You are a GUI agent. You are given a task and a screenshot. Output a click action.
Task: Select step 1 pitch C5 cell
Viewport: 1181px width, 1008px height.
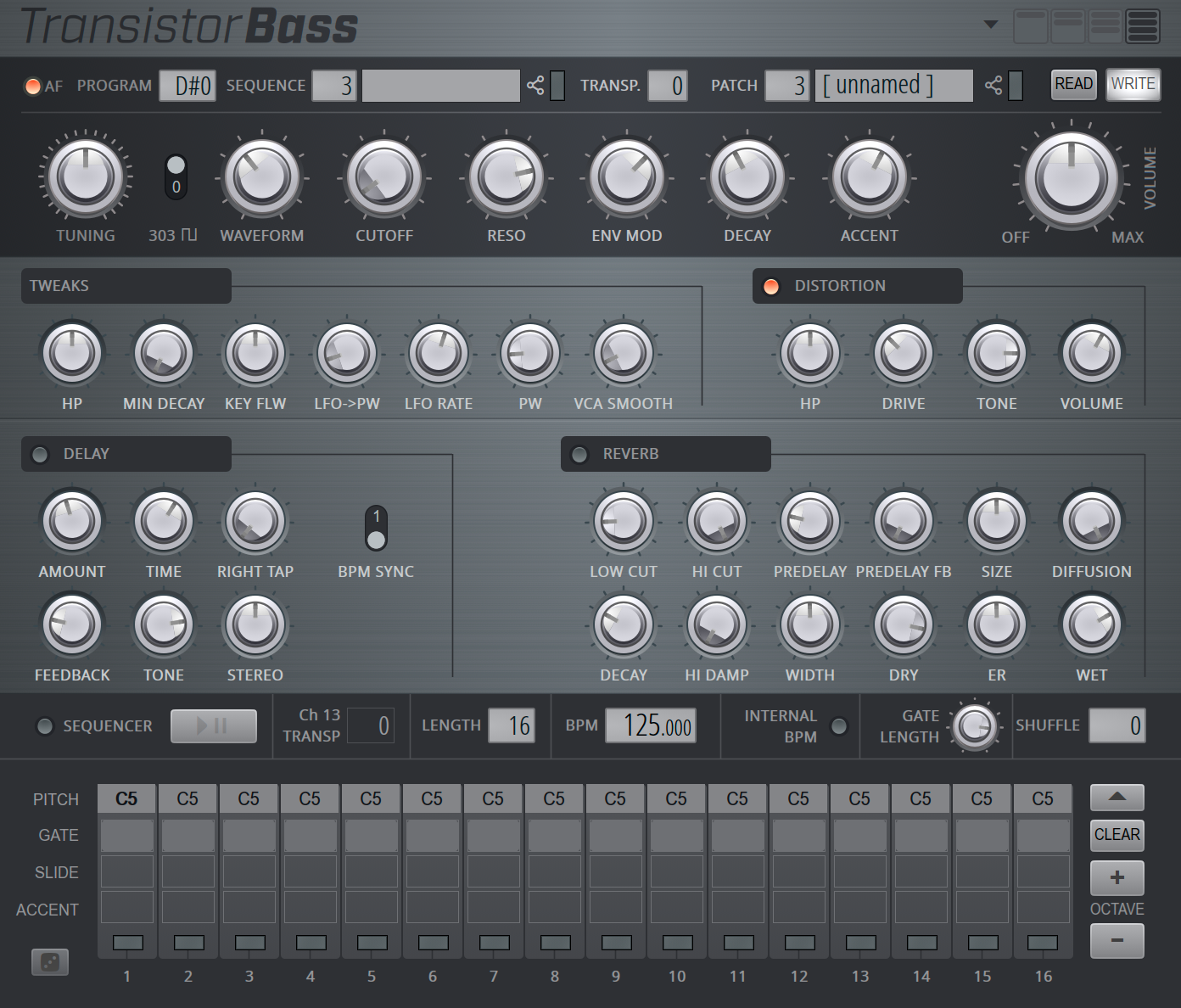point(126,798)
